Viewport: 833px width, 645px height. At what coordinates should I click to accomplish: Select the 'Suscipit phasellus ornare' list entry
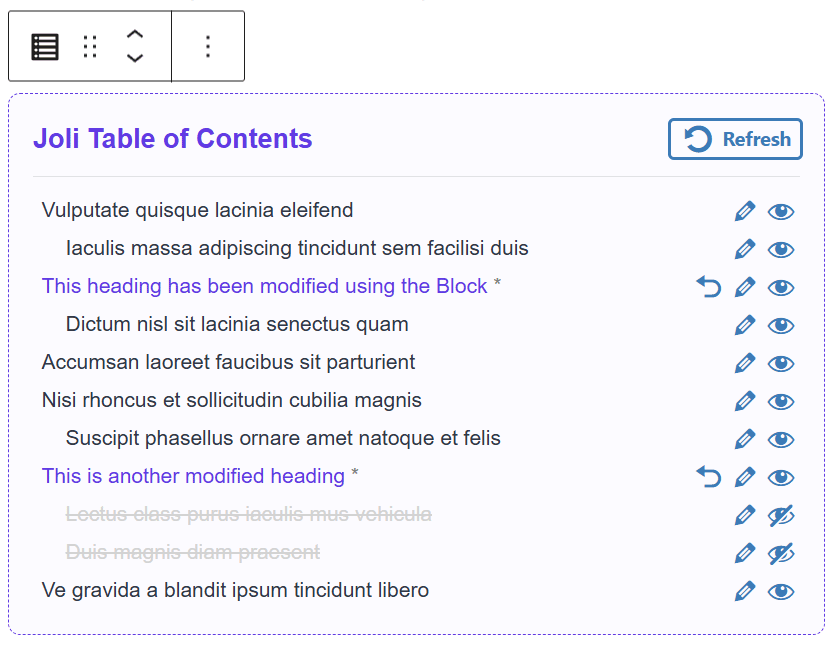pyautogui.click(x=283, y=438)
